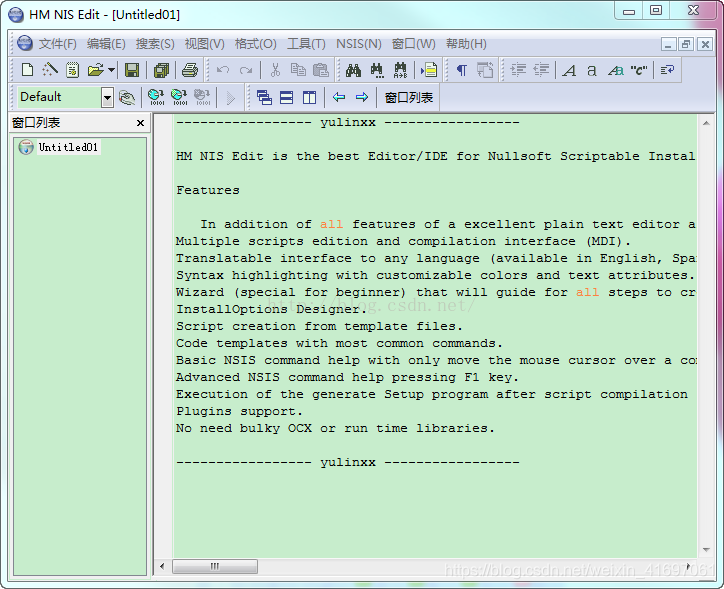Toggle case of selection icon
The image size is (724, 589).
(x=615, y=70)
